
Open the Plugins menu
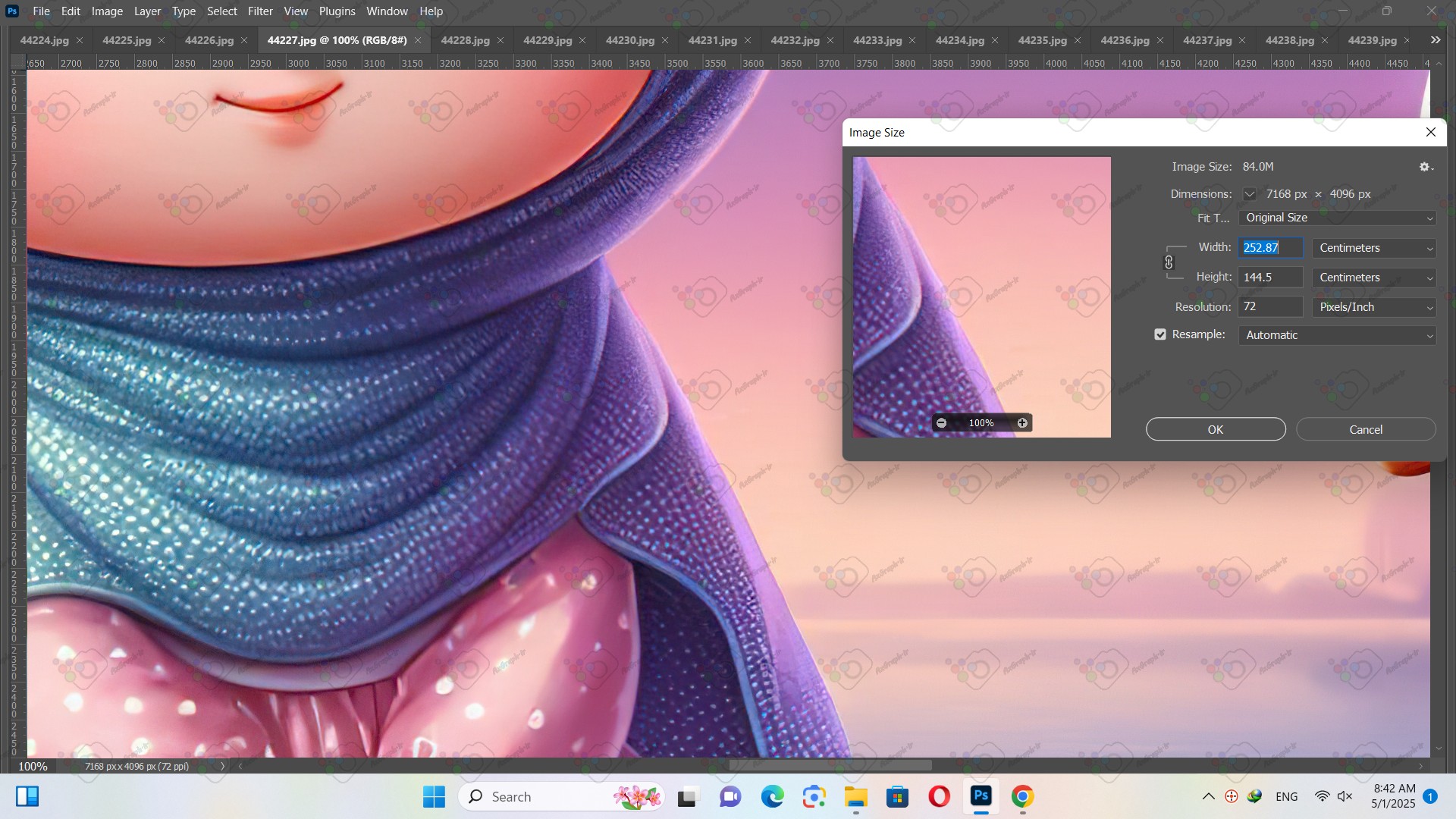click(x=337, y=11)
